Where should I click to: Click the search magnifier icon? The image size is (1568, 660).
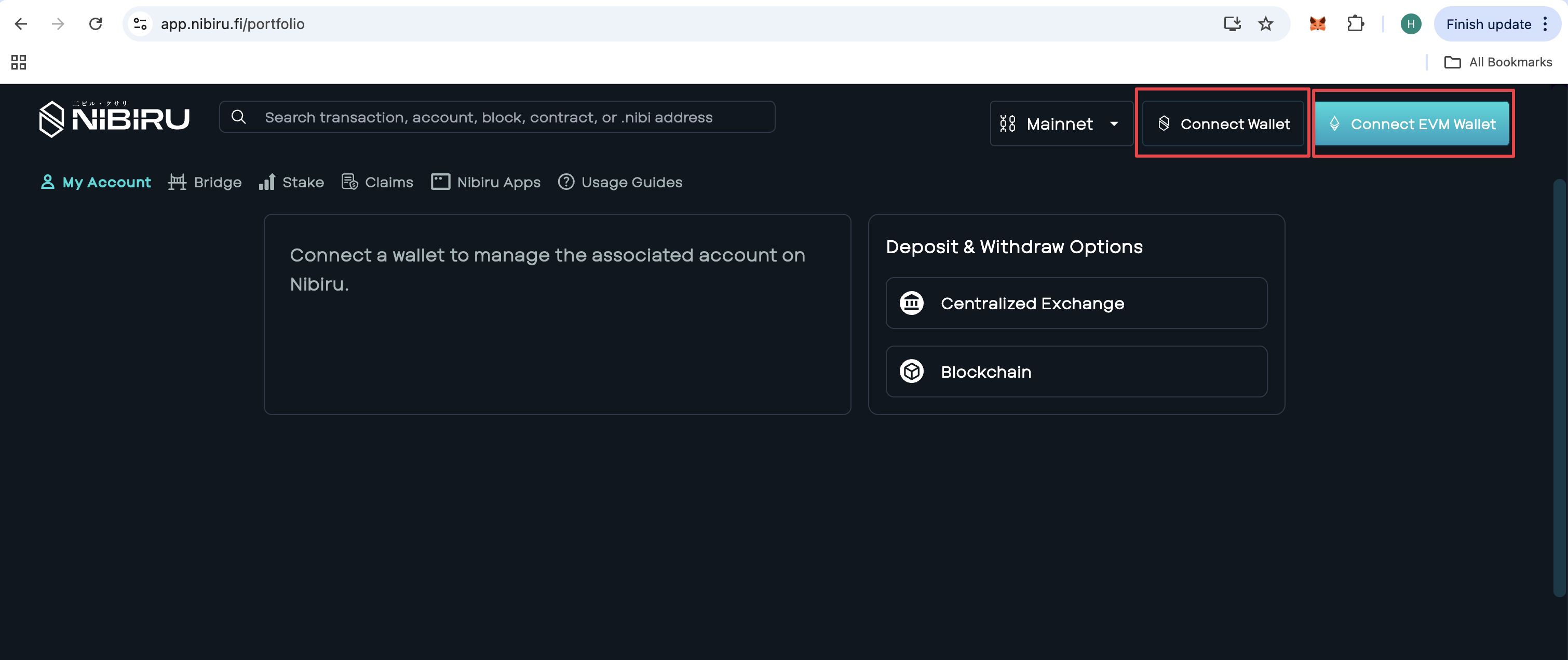(x=239, y=117)
